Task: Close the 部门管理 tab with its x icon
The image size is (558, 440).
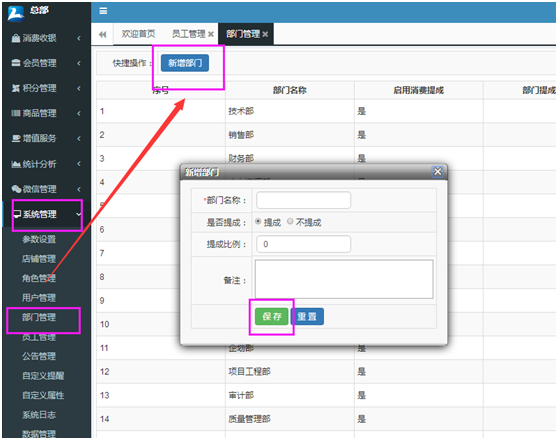Action: click(265, 34)
